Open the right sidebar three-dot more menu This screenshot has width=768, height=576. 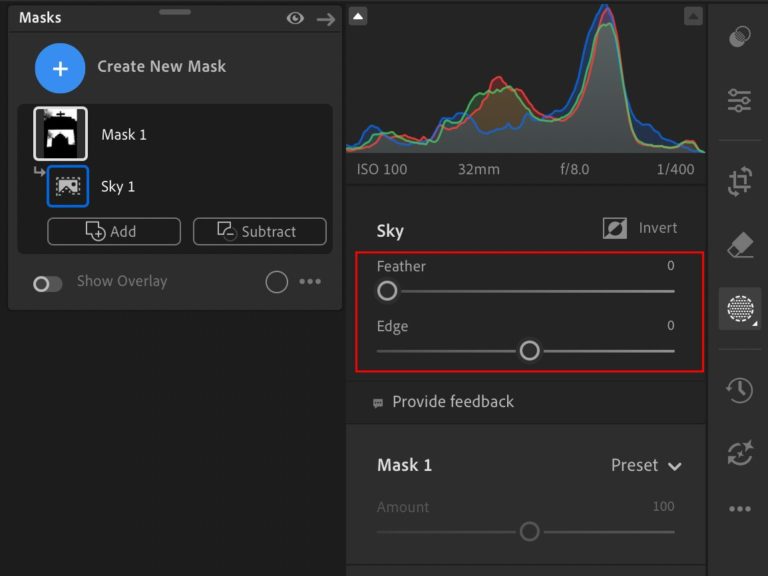tap(740, 509)
